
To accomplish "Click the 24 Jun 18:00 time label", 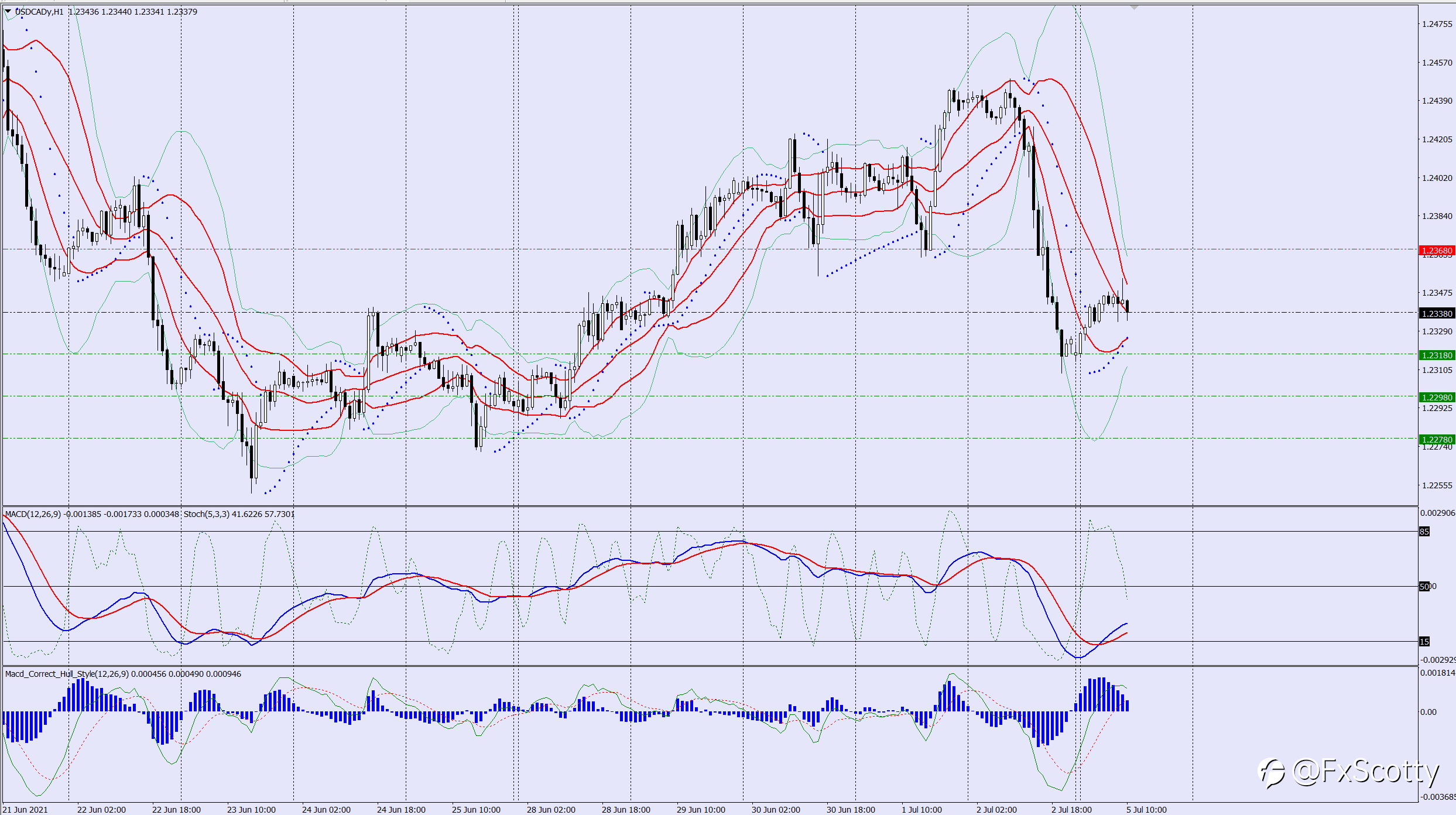I will (401, 810).
